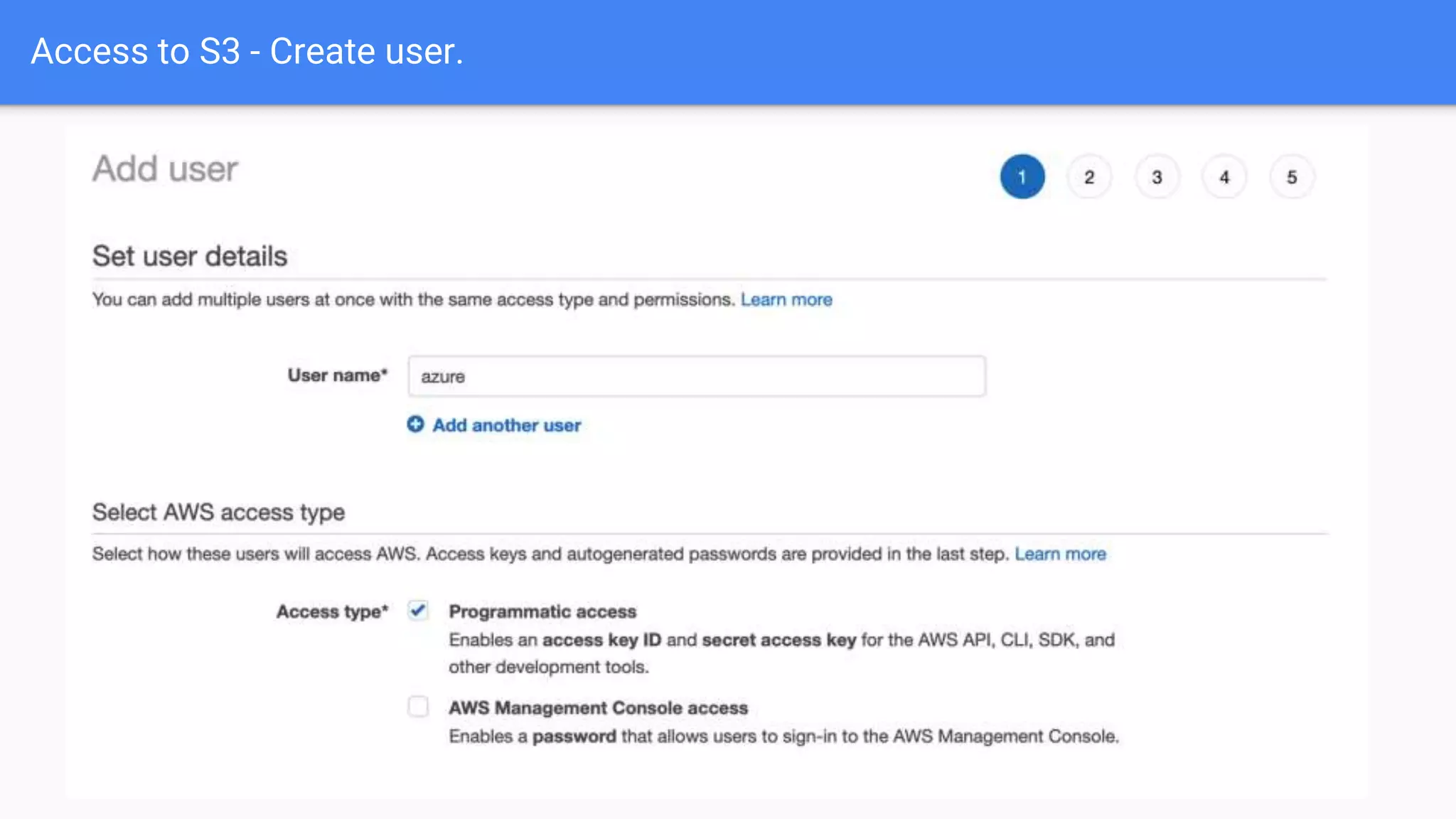Click the plus icon beside Add another user
This screenshot has width=1456, height=819.
(415, 424)
